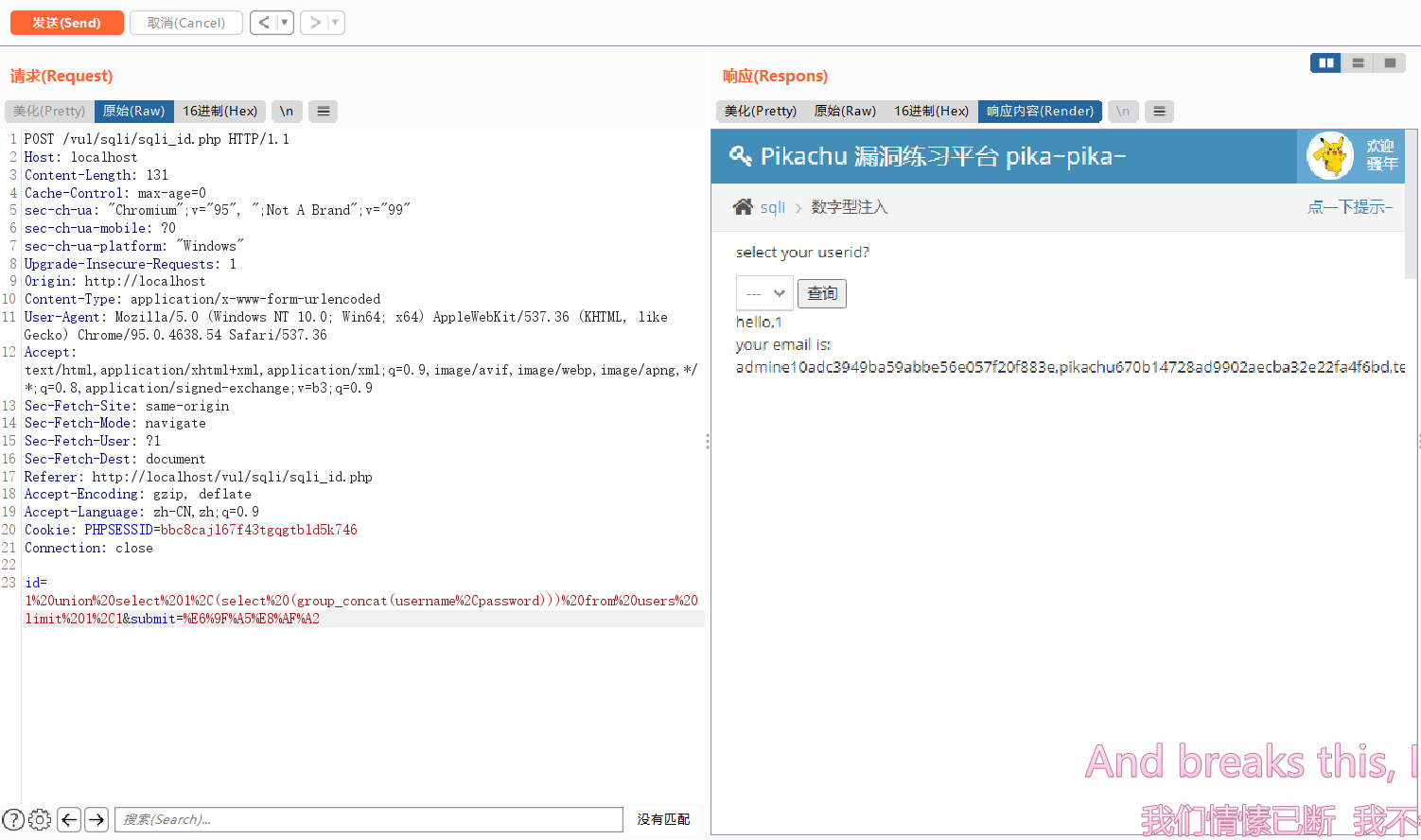Toggle request newline \n display
This screenshot has height=840, width=1421.
[287, 112]
